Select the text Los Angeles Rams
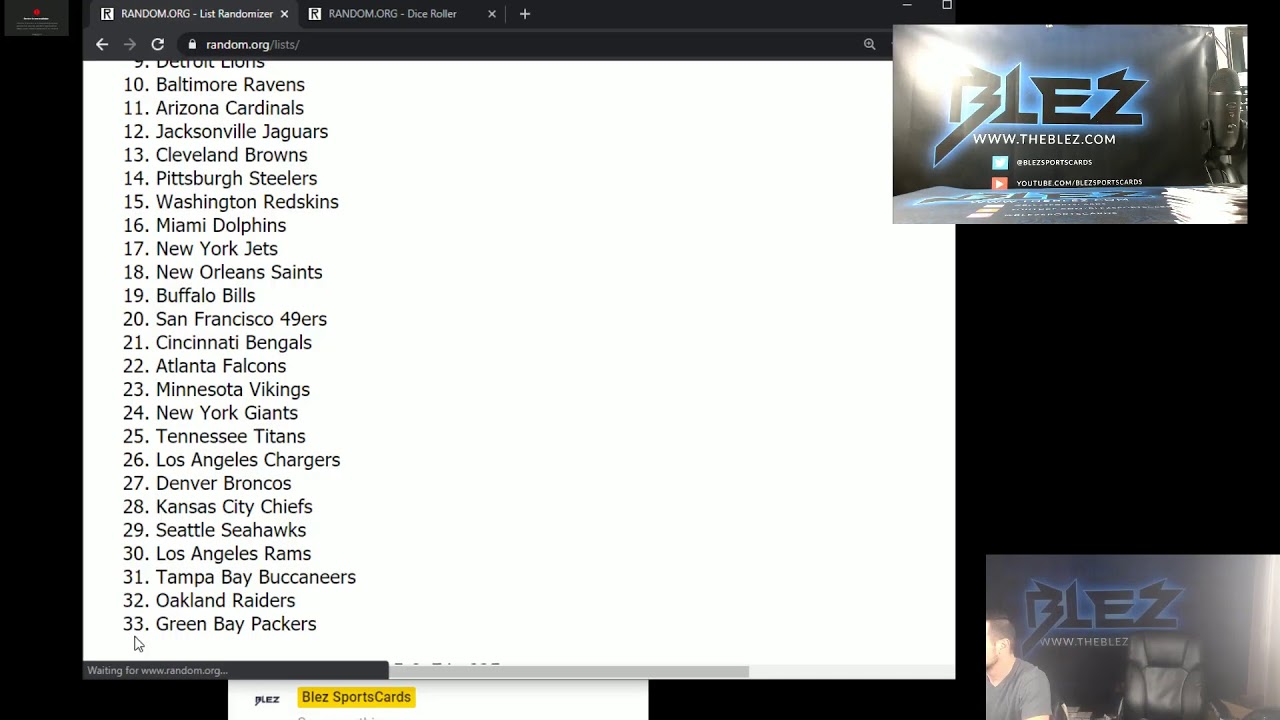The image size is (1280, 720). [x=233, y=554]
